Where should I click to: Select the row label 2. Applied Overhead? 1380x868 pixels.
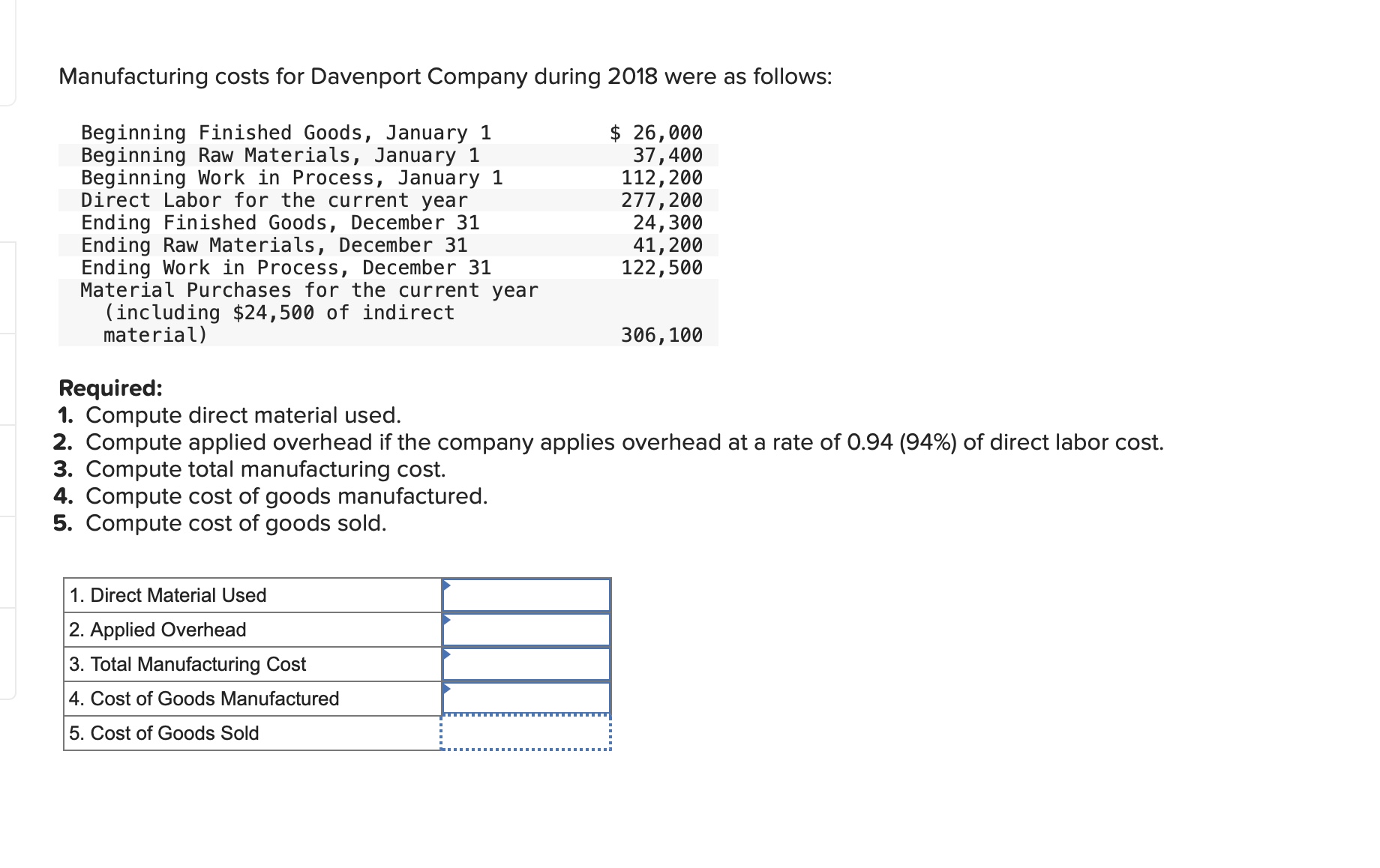[x=157, y=630]
